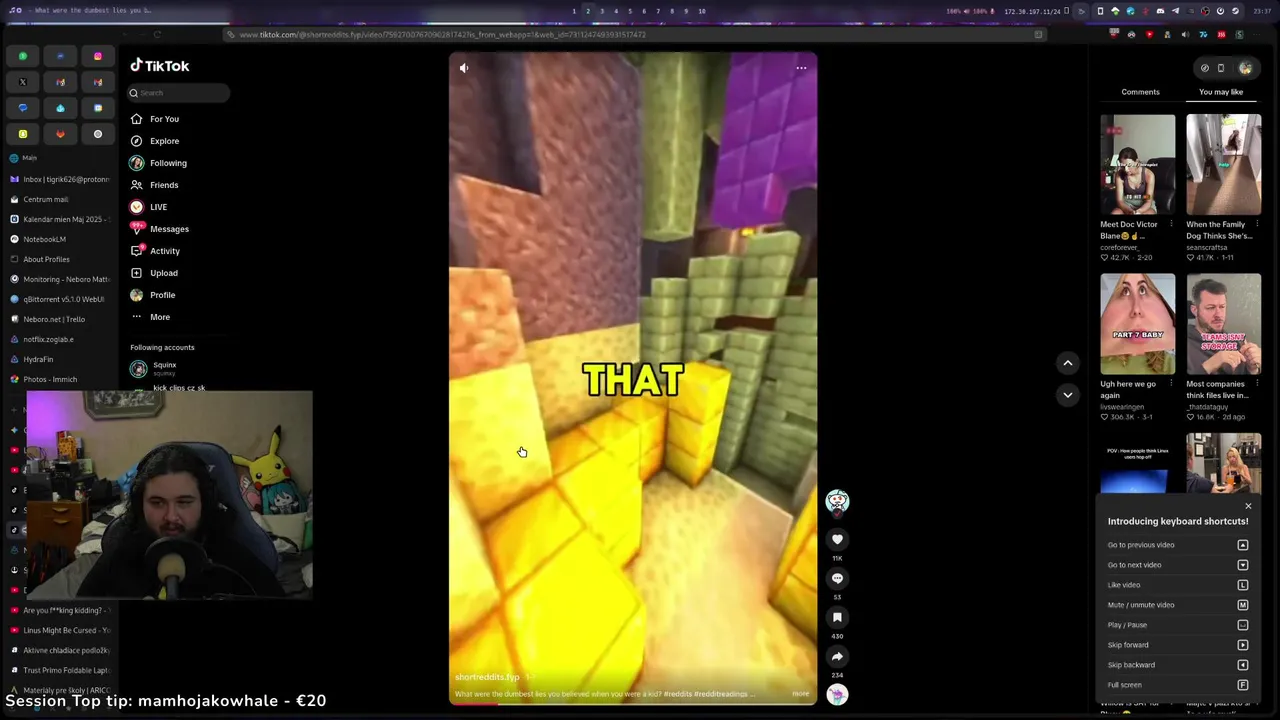Open options for Family Dog video
Viewport: 1280px width, 720px height.
pos(1257,224)
